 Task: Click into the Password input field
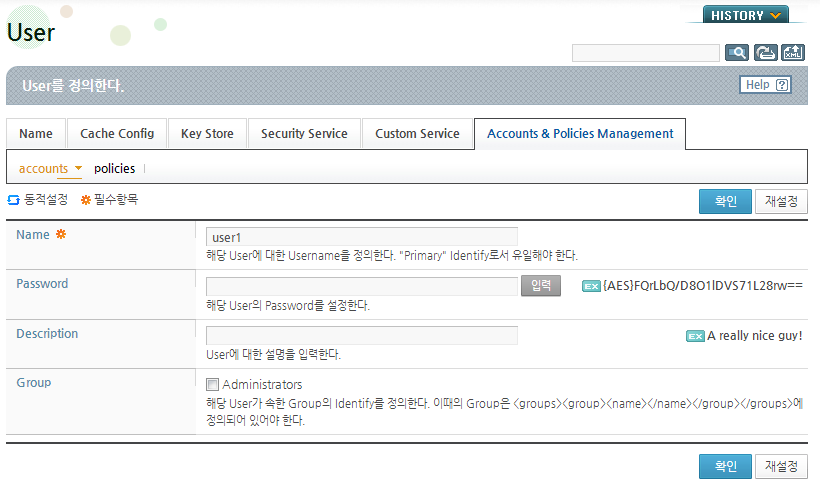362,286
